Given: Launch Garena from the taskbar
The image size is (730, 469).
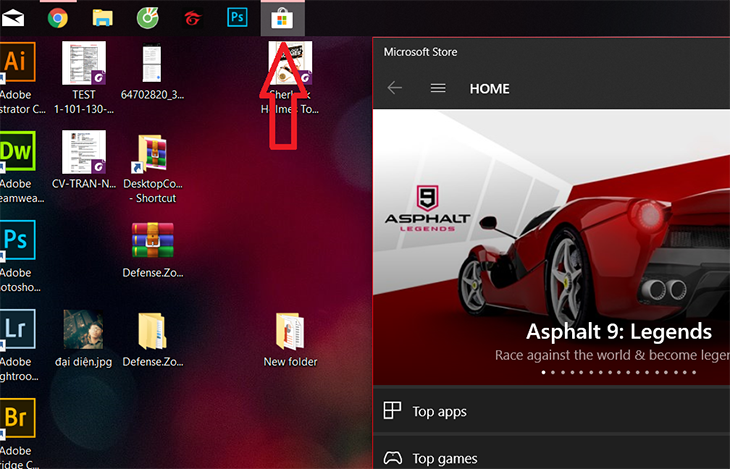Looking at the screenshot, I should [x=192, y=19].
